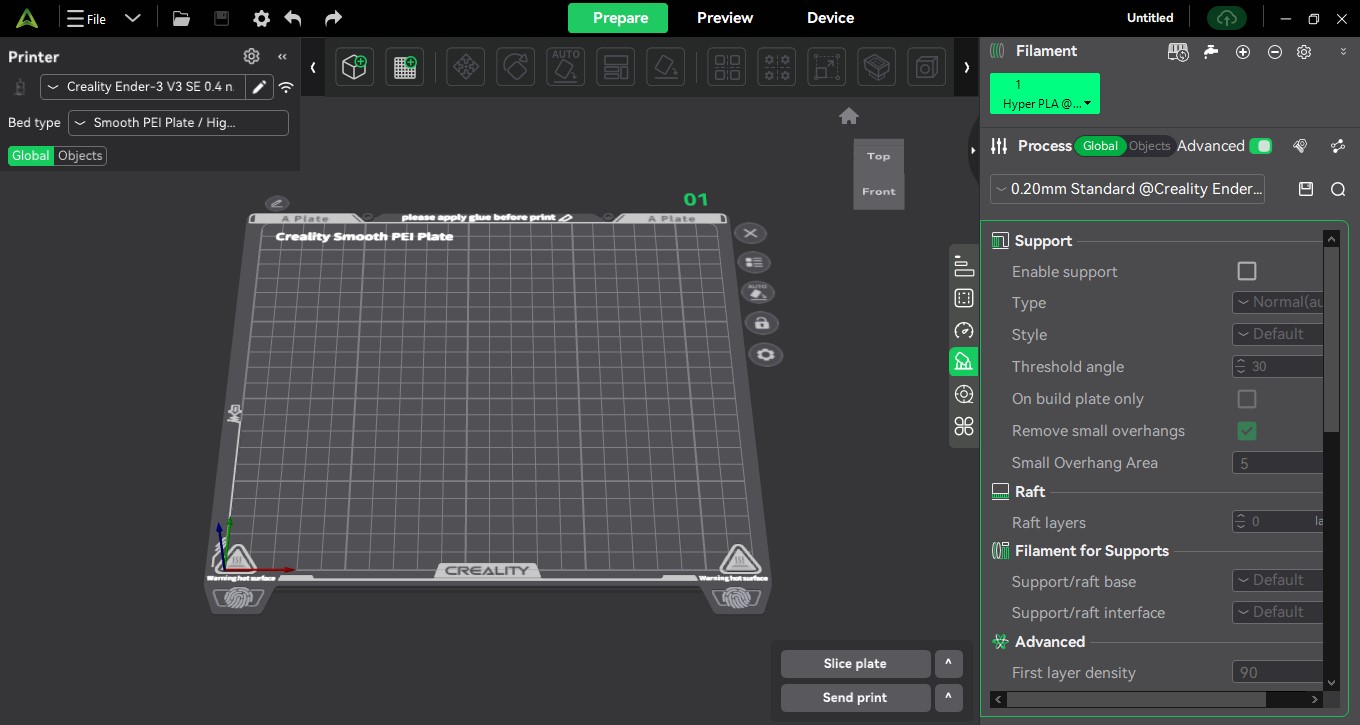Open the Add model tool
This screenshot has height=725, width=1360.
tap(354, 66)
